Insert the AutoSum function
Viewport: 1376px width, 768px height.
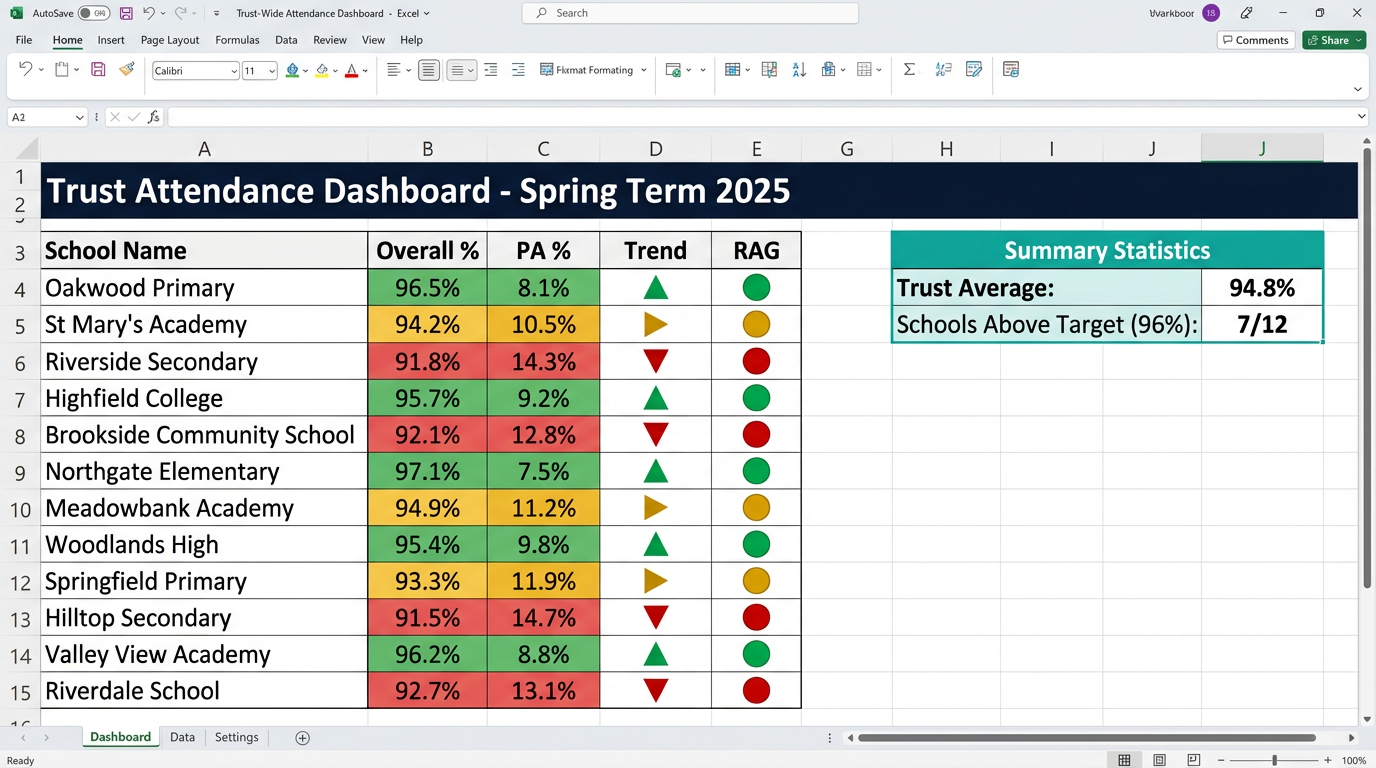(908, 70)
